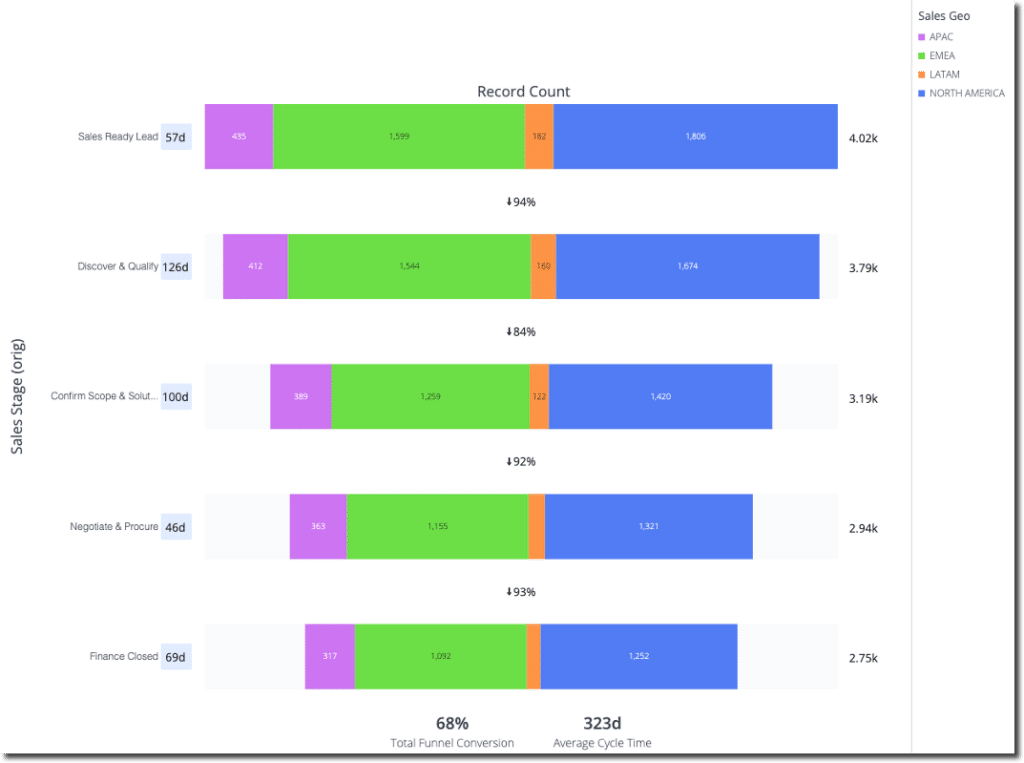Click the APAC purple legend swatch
Screen dimensions: 1024x763
pos(921,37)
